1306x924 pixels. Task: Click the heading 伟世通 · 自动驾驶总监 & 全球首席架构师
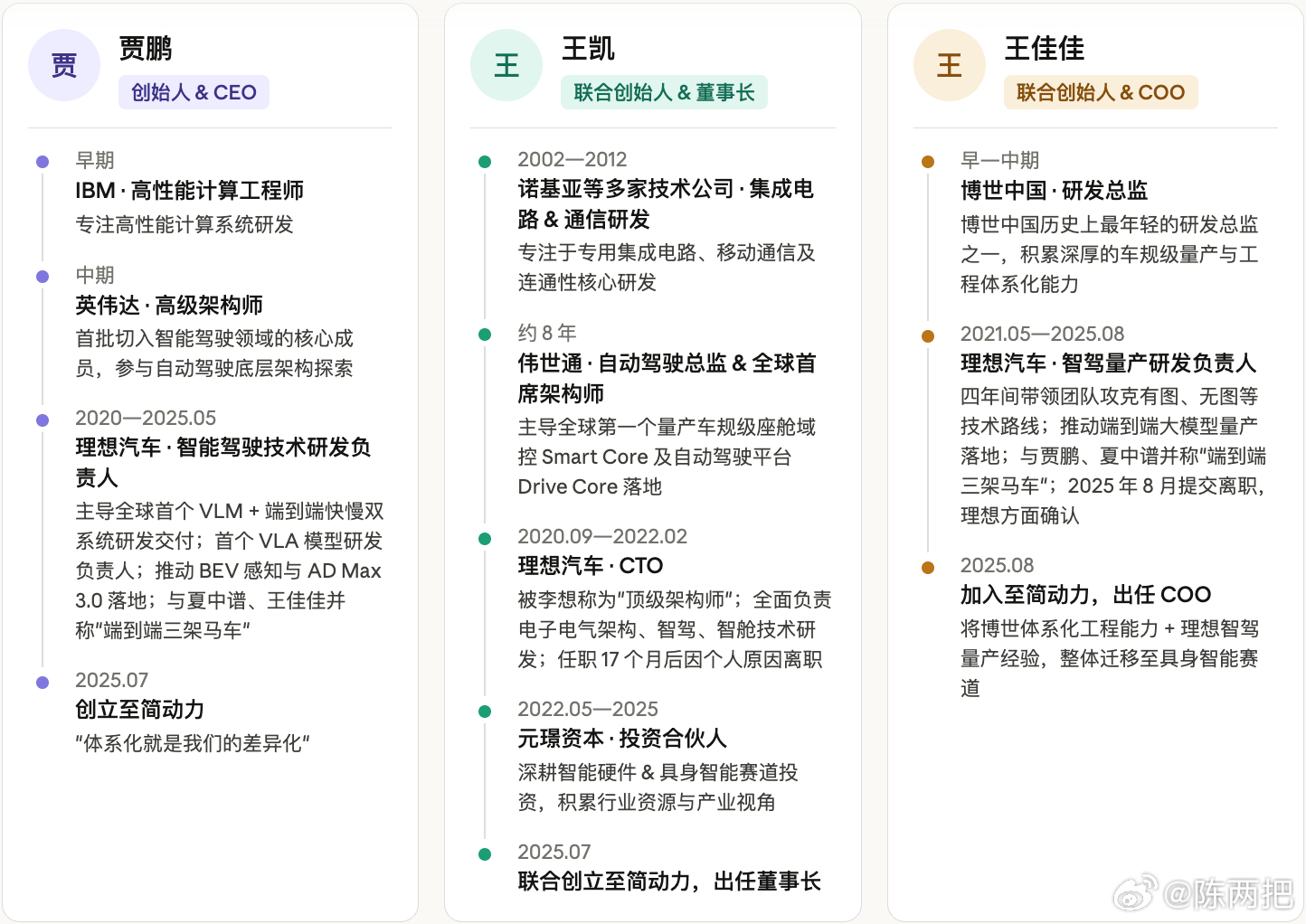[x=667, y=378]
